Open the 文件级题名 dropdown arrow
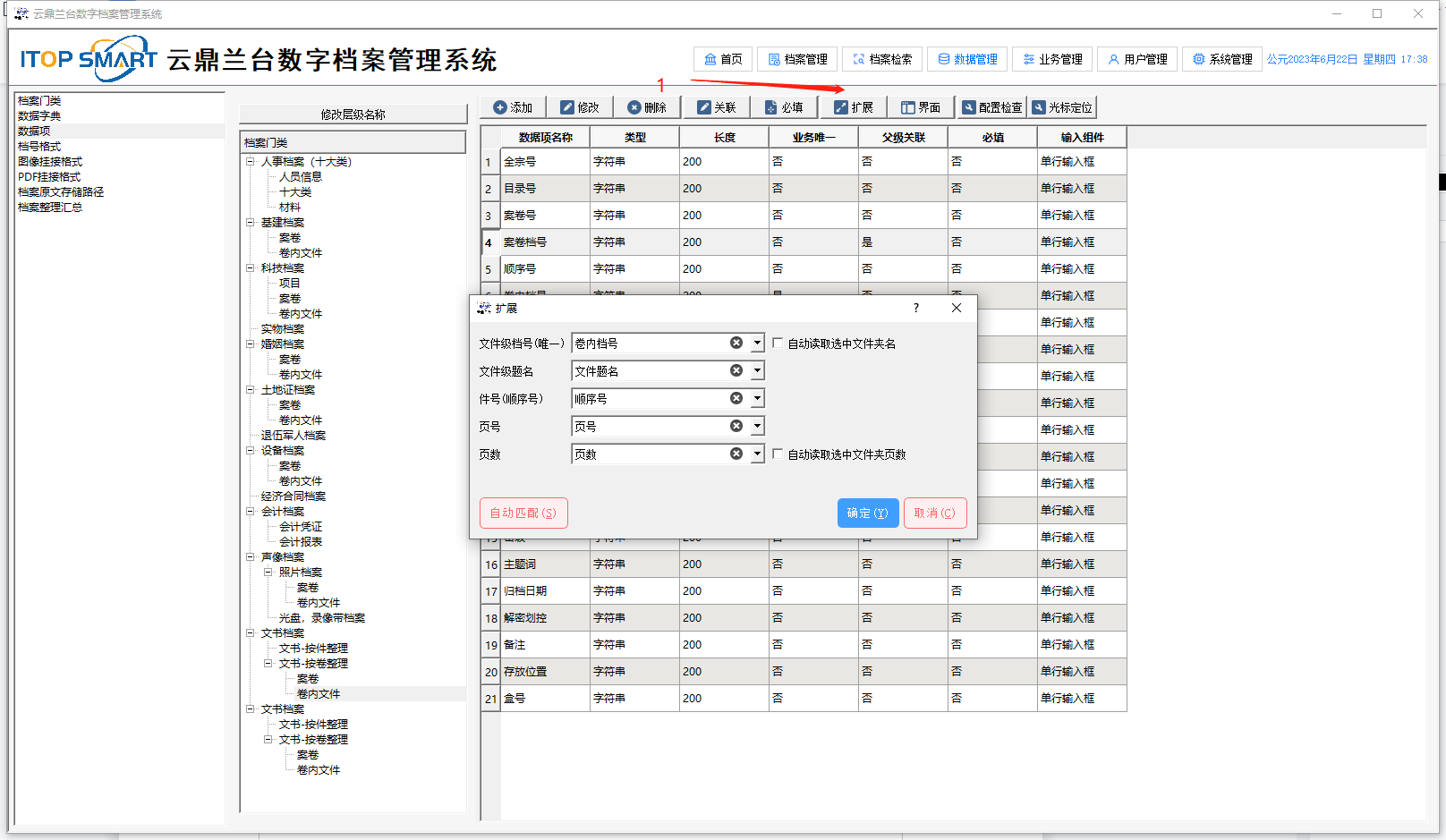Image resolution: width=1446 pixels, height=840 pixels. (x=757, y=371)
